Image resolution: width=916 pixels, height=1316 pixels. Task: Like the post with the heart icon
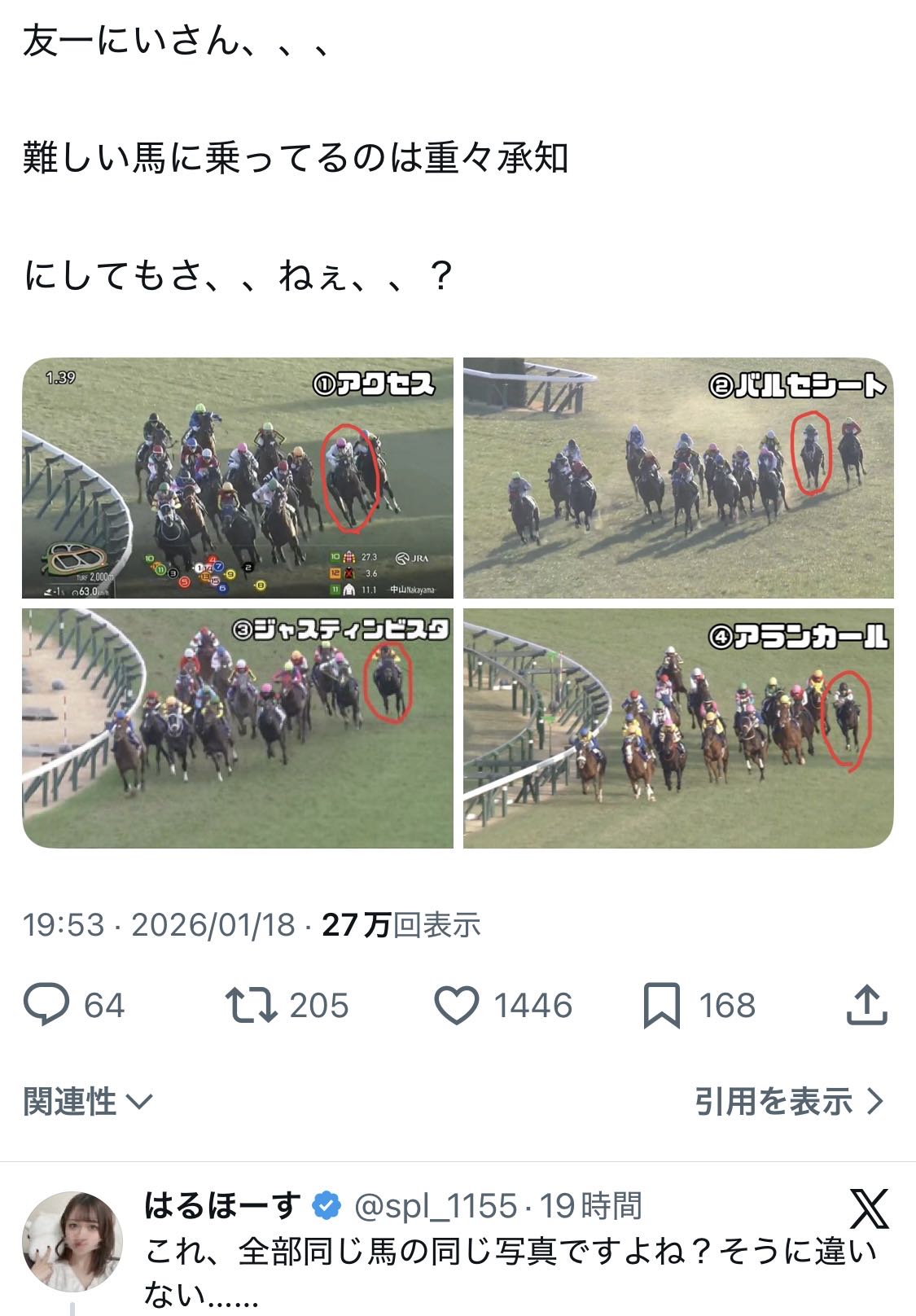(457, 1005)
